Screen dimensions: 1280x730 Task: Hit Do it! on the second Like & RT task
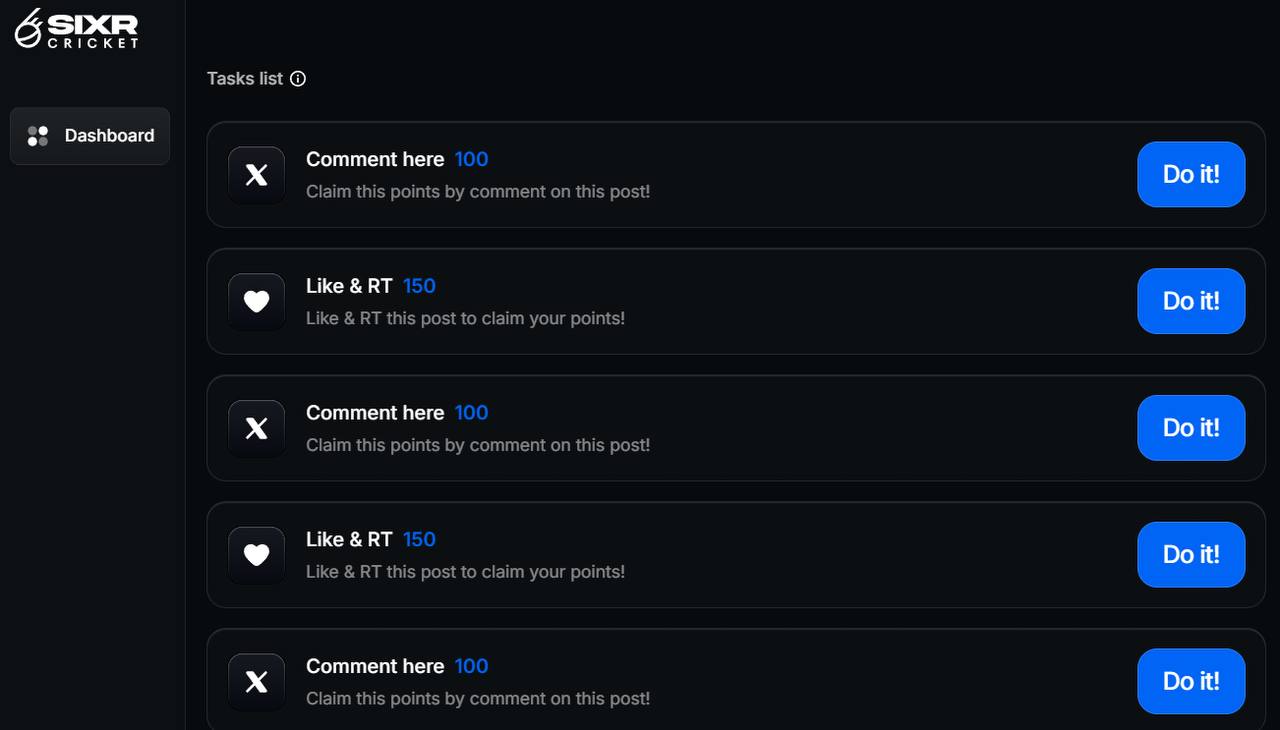click(1191, 555)
